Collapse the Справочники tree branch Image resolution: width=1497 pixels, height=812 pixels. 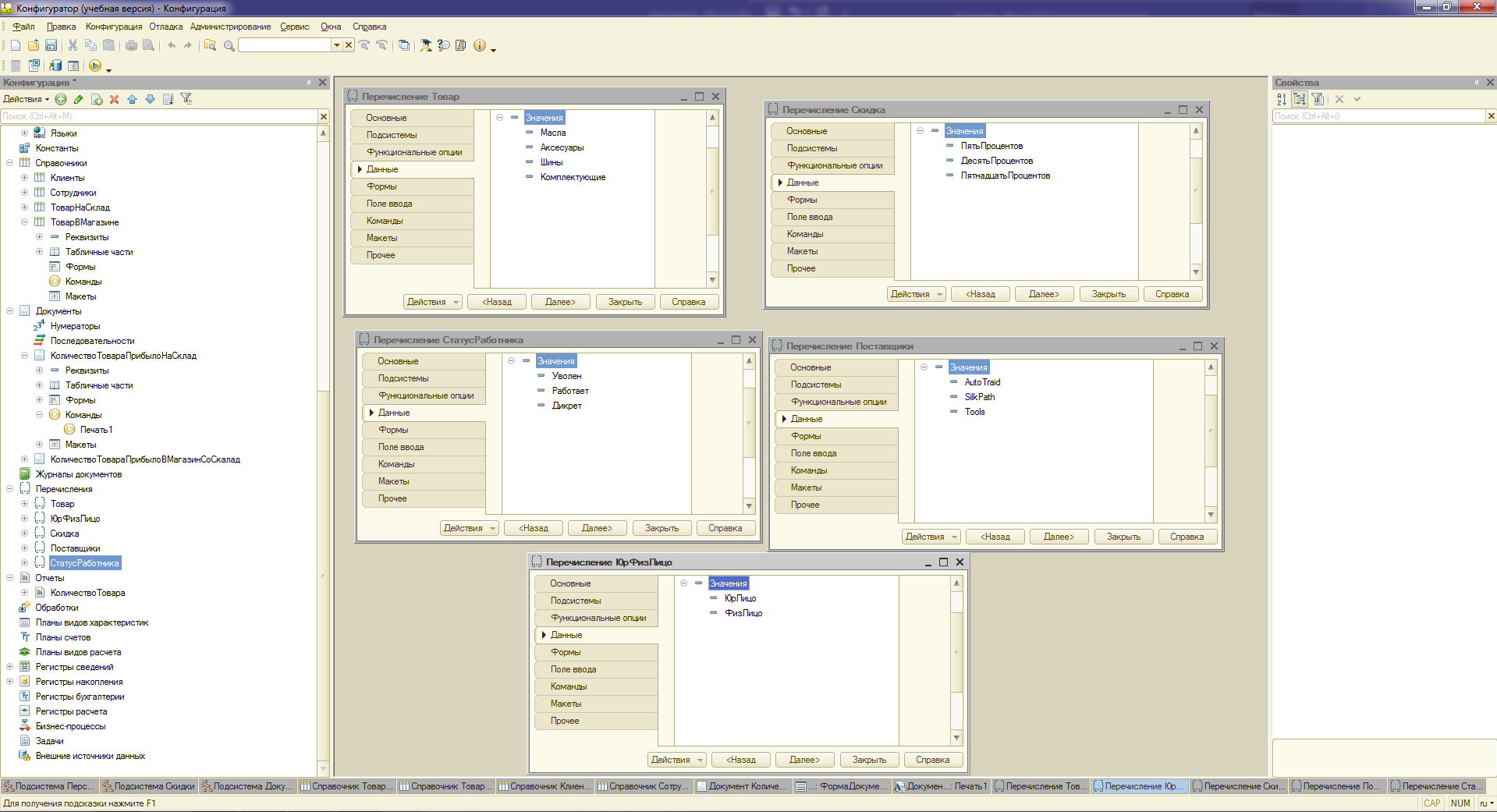[x=9, y=163]
